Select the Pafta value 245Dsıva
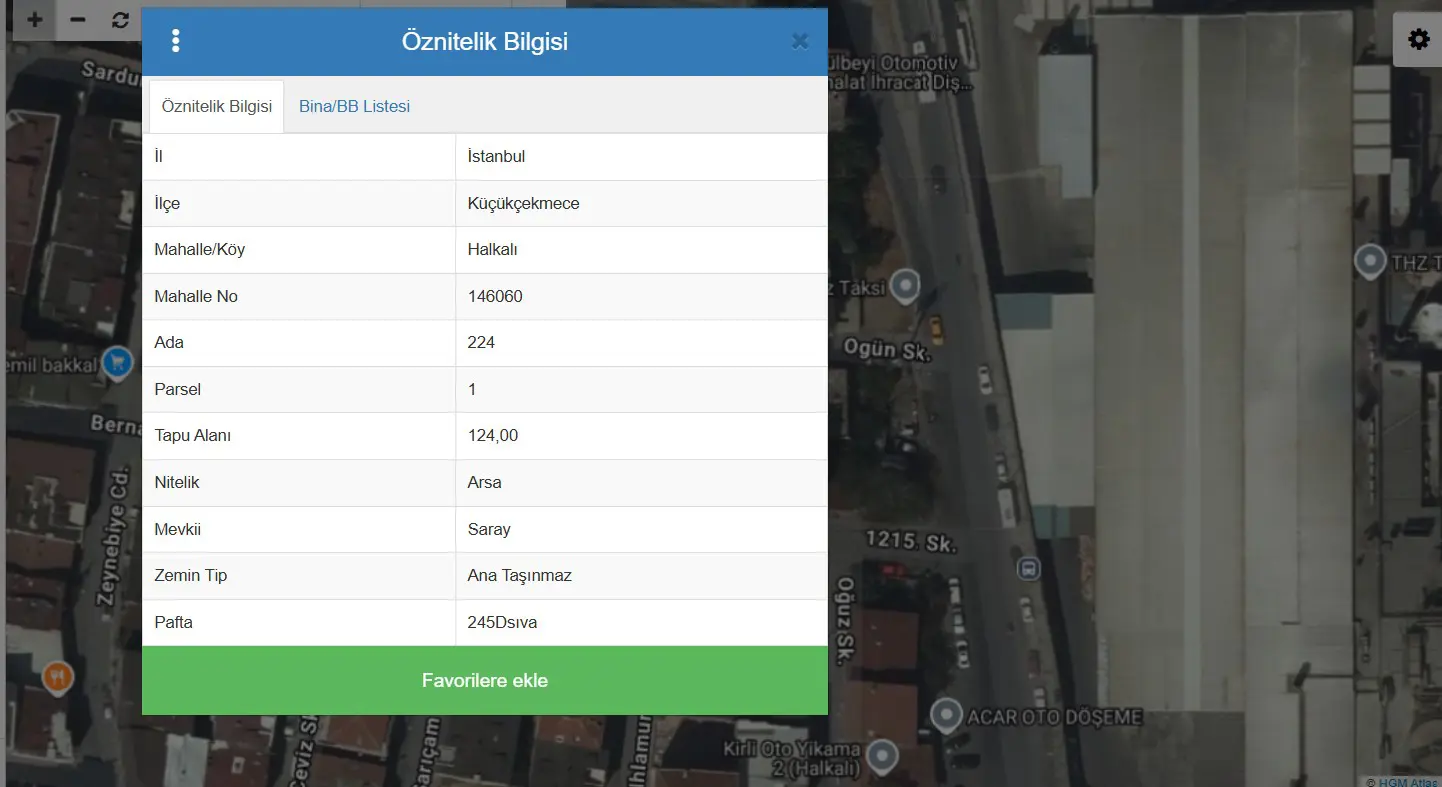 pyautogui.click(x=641, y=622)
